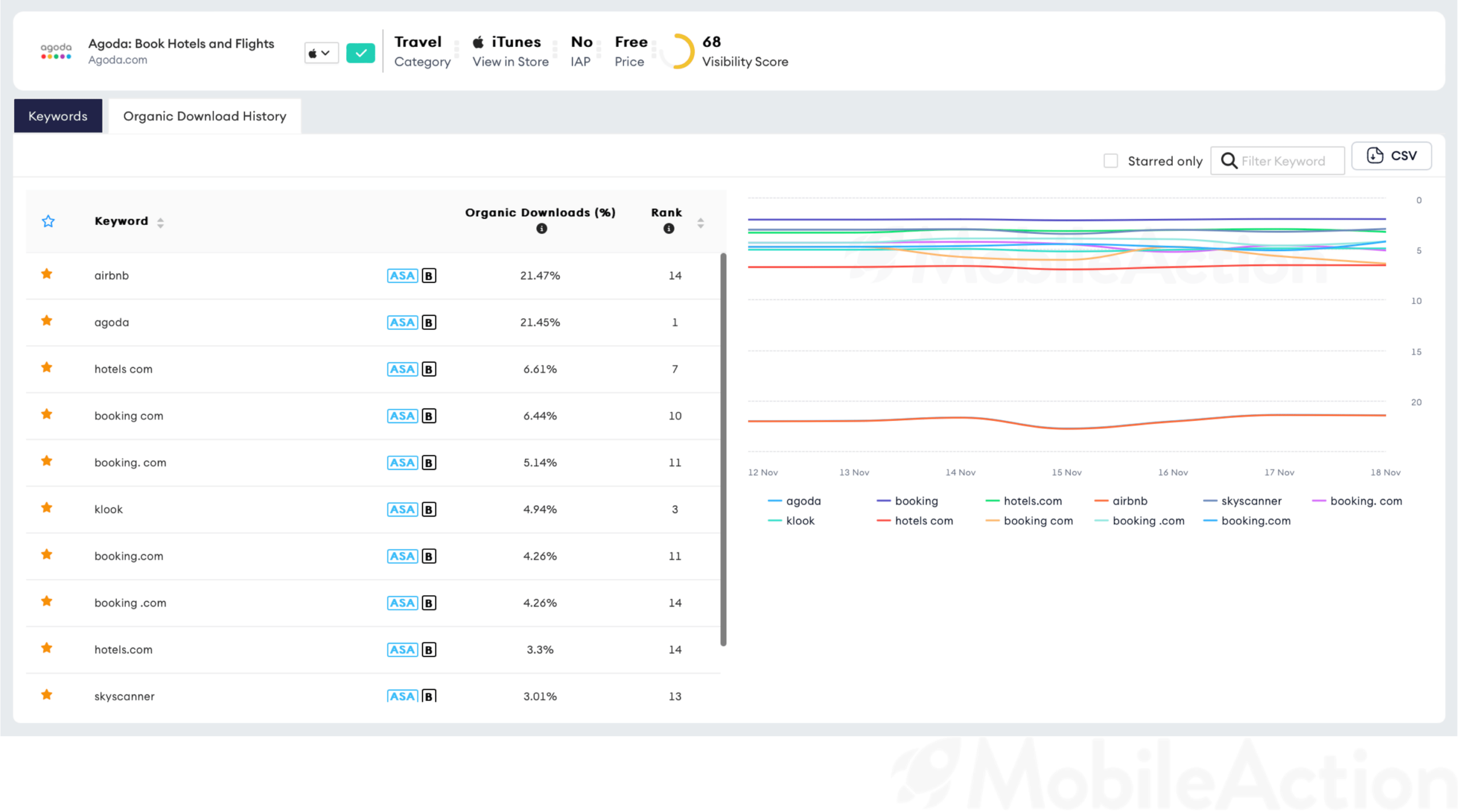The width and height of the screenshot is (1458, 812).
Task: Click the keyword table vertical scrollbar
Action: tap(723, 450)
